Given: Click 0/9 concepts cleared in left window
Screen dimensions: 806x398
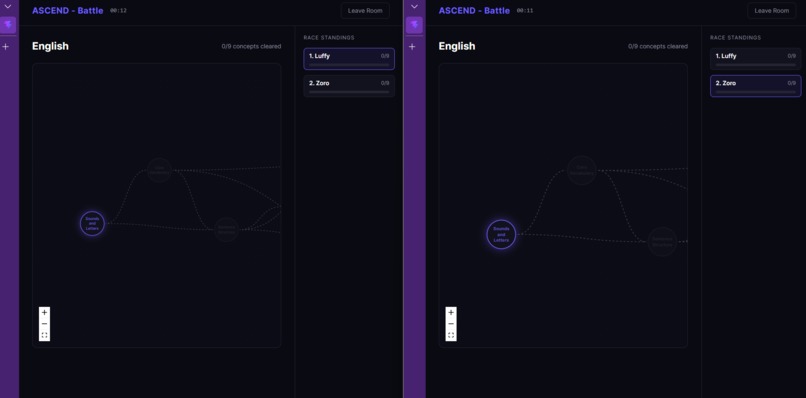Looking at the screenshot, I should [251, 46].
